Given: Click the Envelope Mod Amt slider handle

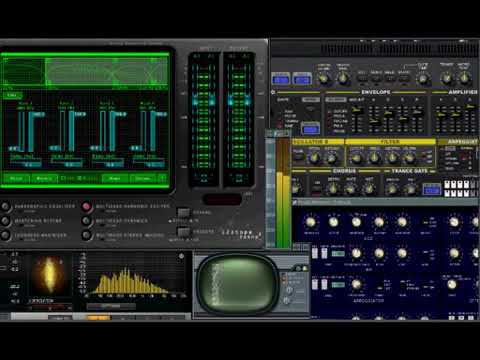Looking at the screenshot, I should coord(357,109).
